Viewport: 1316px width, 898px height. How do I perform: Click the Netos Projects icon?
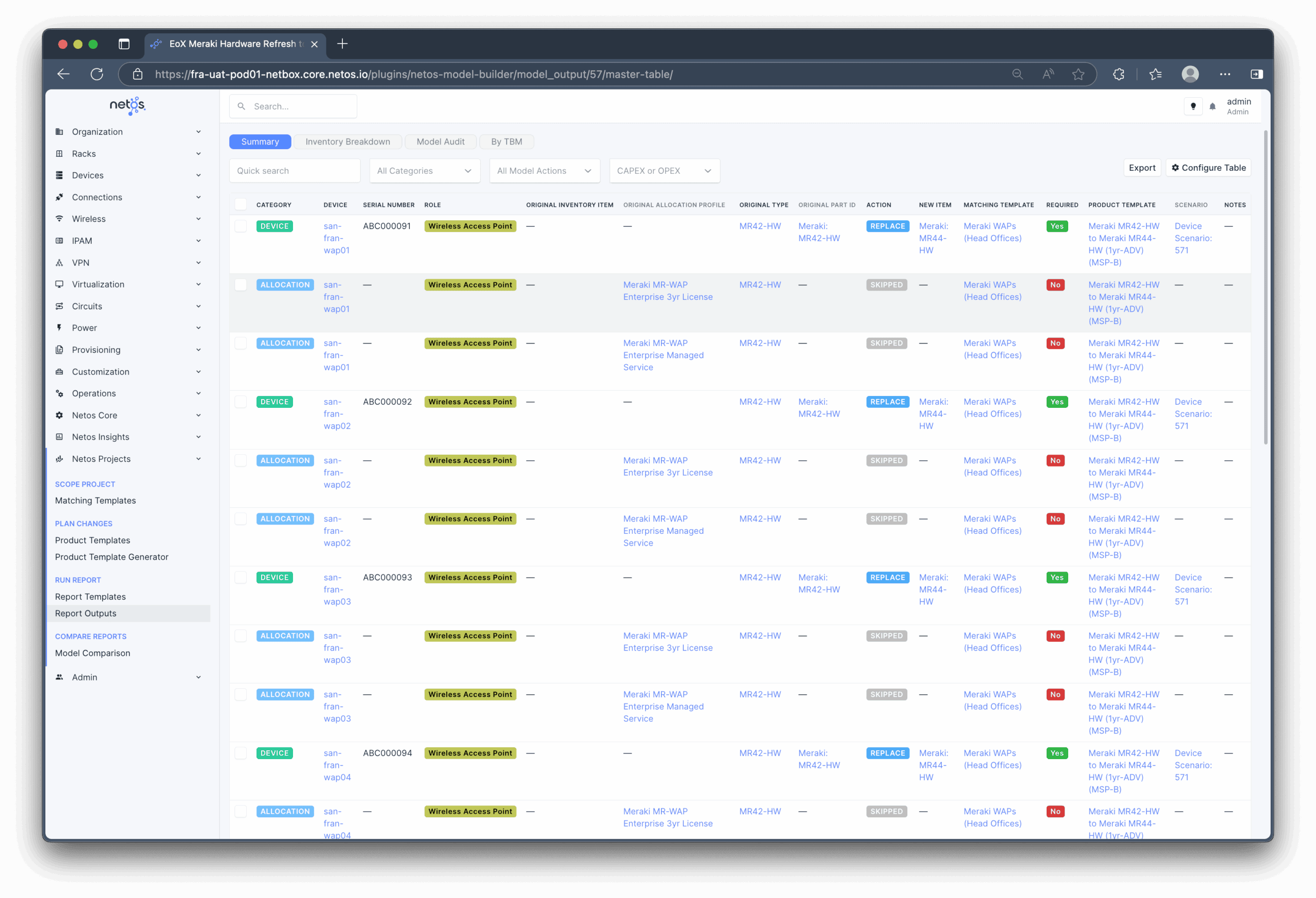click(x=60, y=459)
